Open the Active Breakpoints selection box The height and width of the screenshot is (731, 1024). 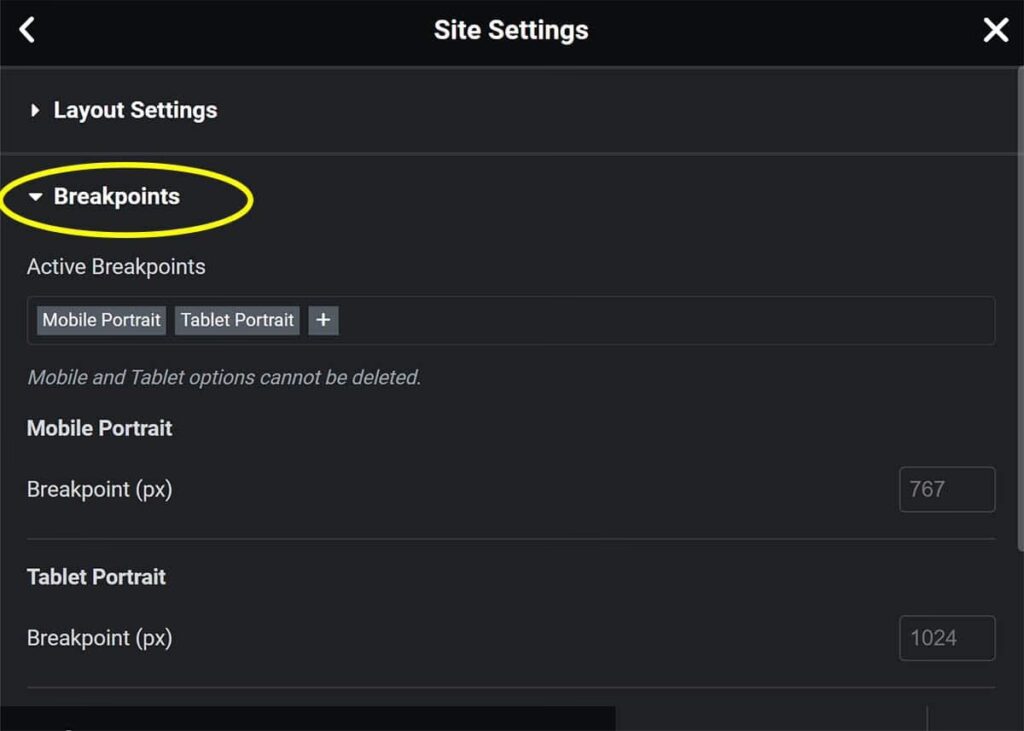tap(660, 320)
